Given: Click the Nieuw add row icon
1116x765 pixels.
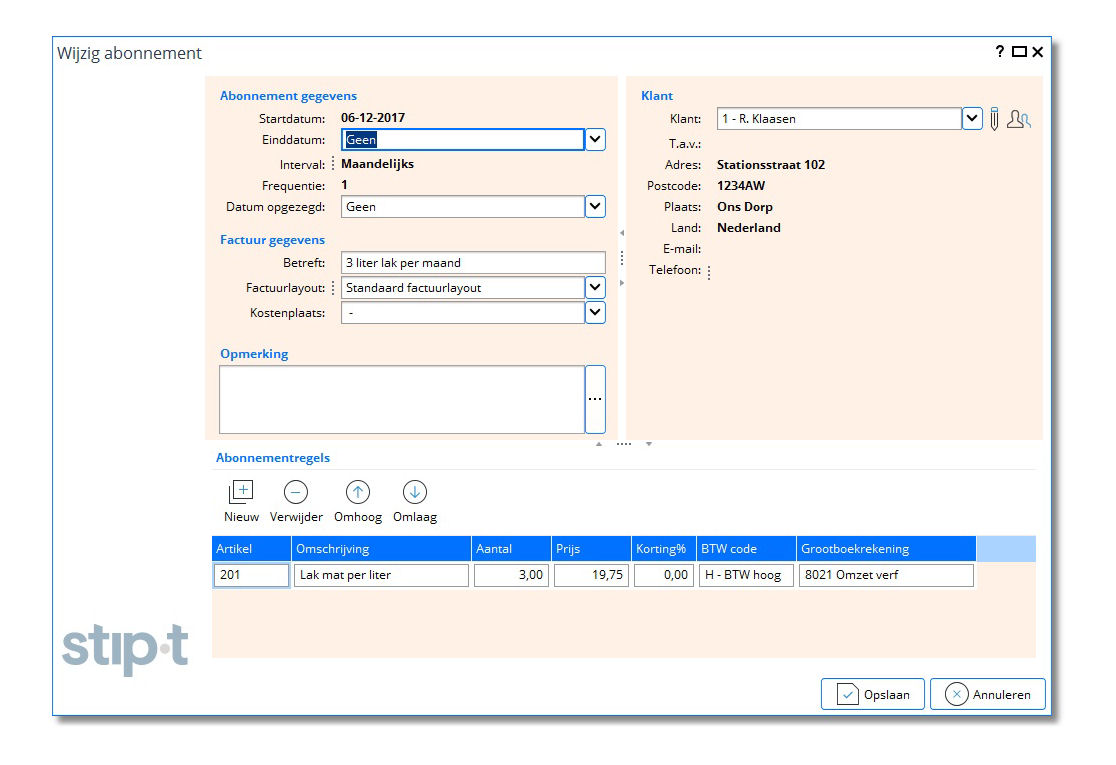Looking at the screenshot, I should tap(241, 492).
